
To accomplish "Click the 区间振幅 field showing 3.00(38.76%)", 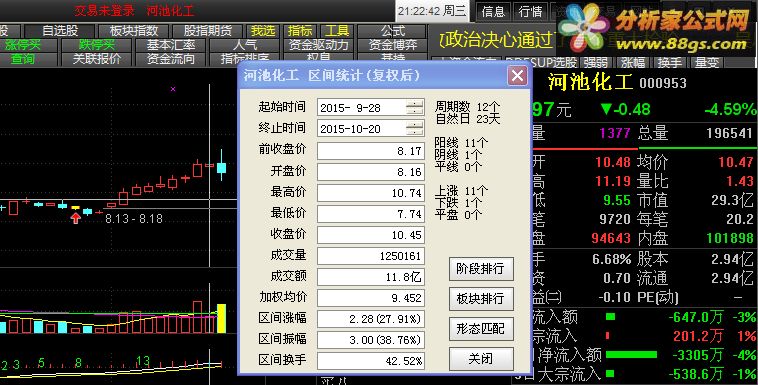I will [371, 340].
